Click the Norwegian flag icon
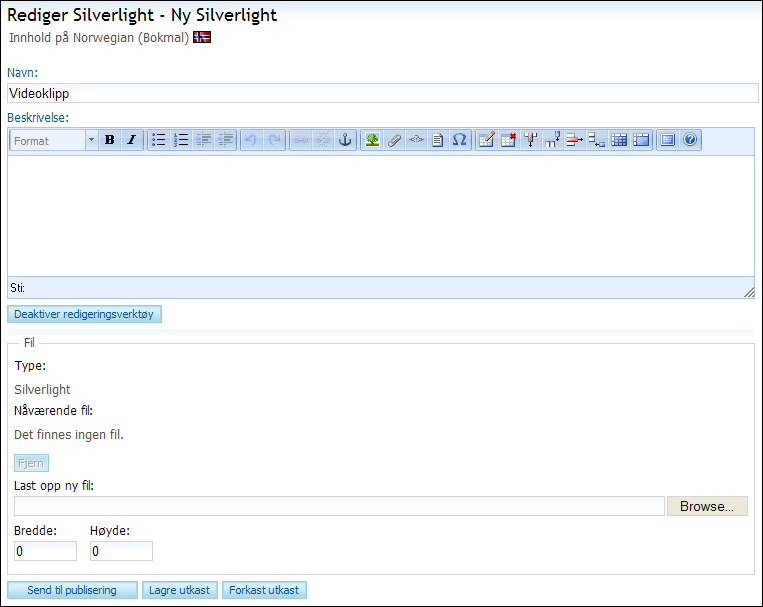Screen dimensions: 763x607 (202, 37)
